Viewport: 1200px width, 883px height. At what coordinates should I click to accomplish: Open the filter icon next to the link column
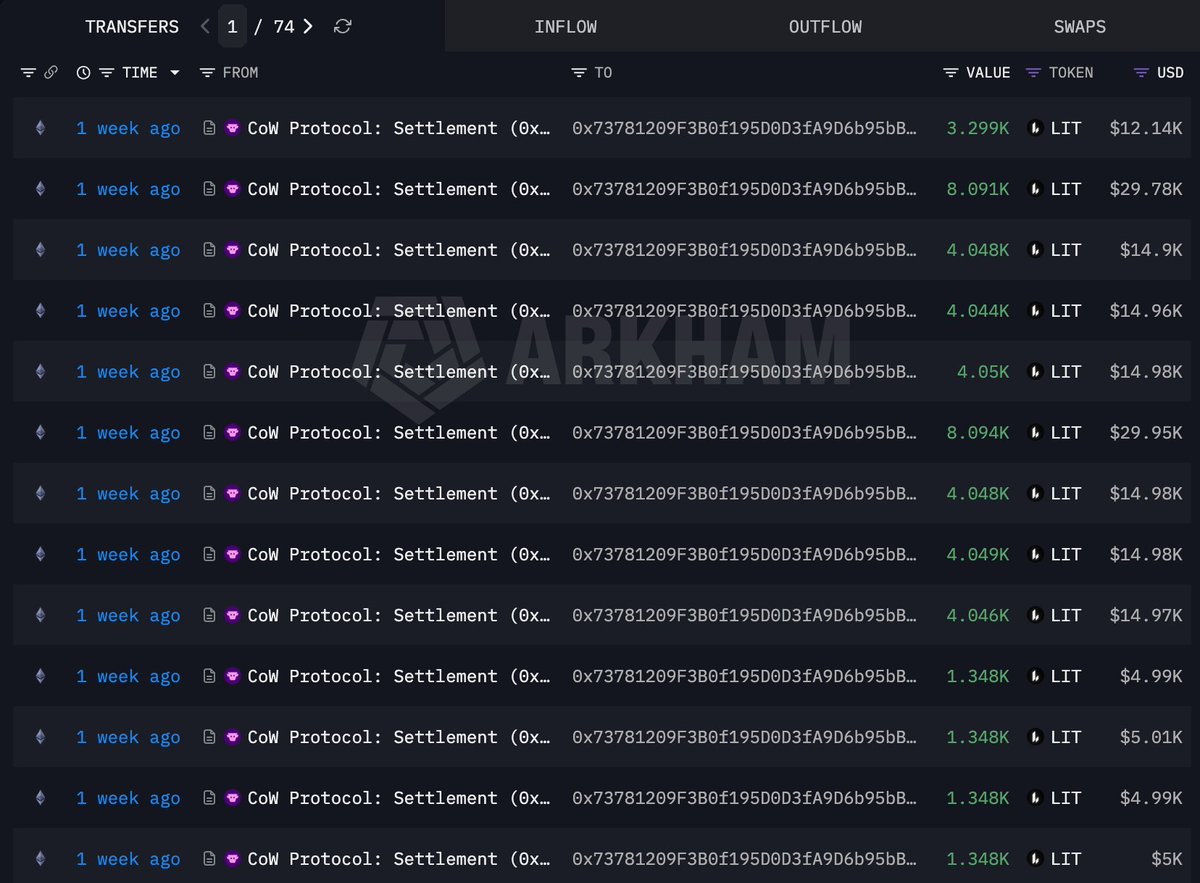[28, 73]
